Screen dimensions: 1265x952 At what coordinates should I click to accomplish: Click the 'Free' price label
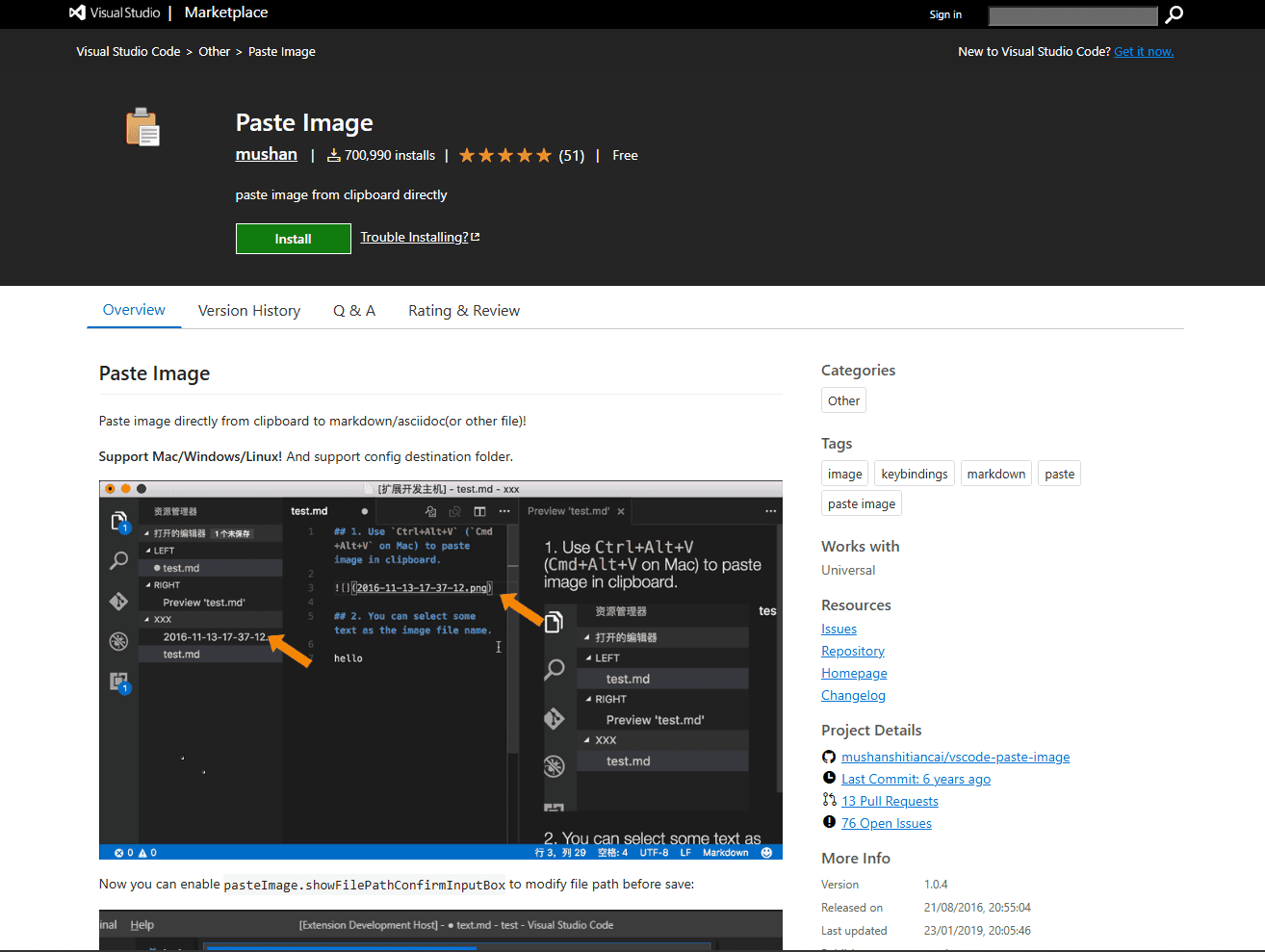[625, 155]
